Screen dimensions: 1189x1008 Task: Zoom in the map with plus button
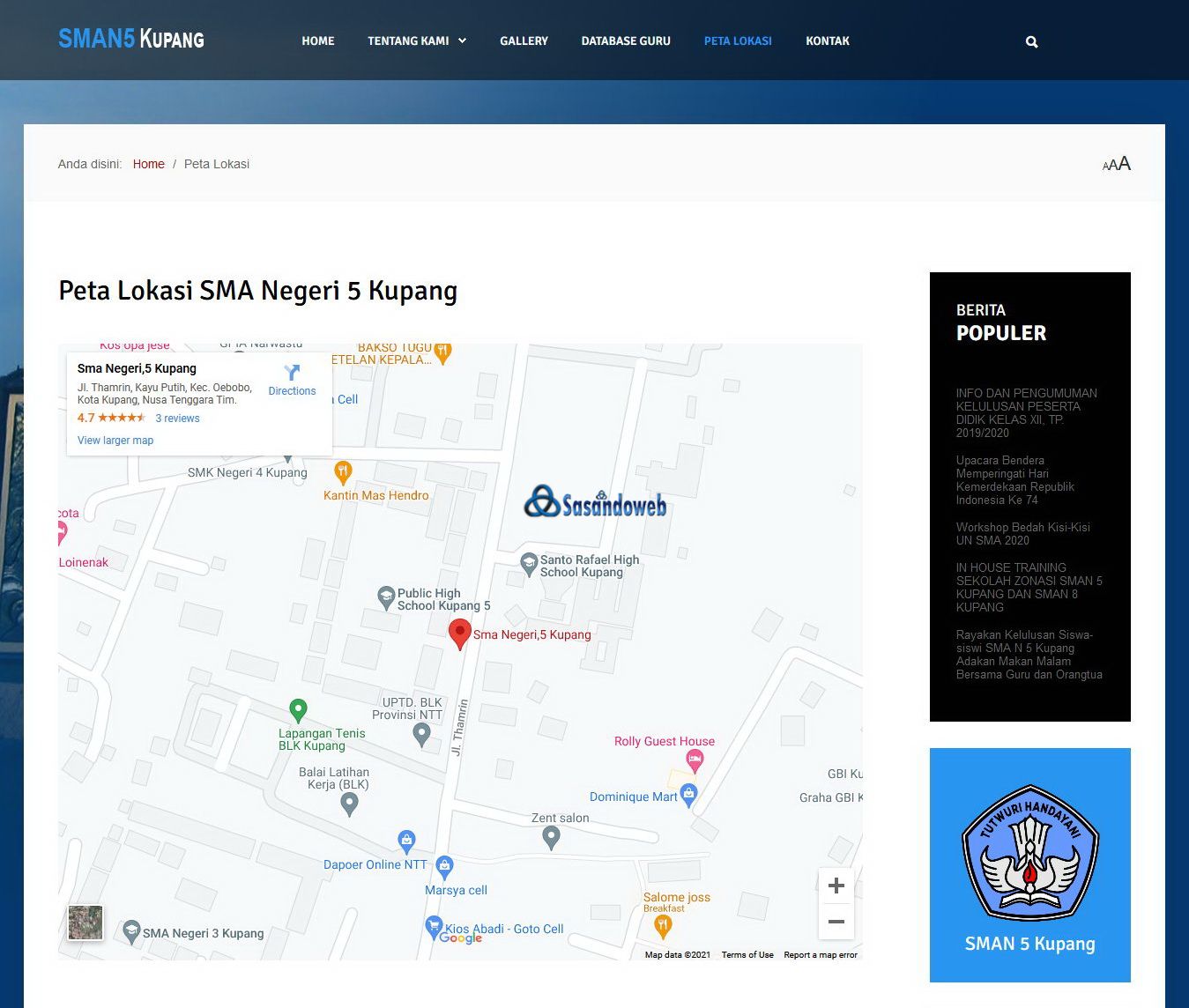[x=836, y=886]
